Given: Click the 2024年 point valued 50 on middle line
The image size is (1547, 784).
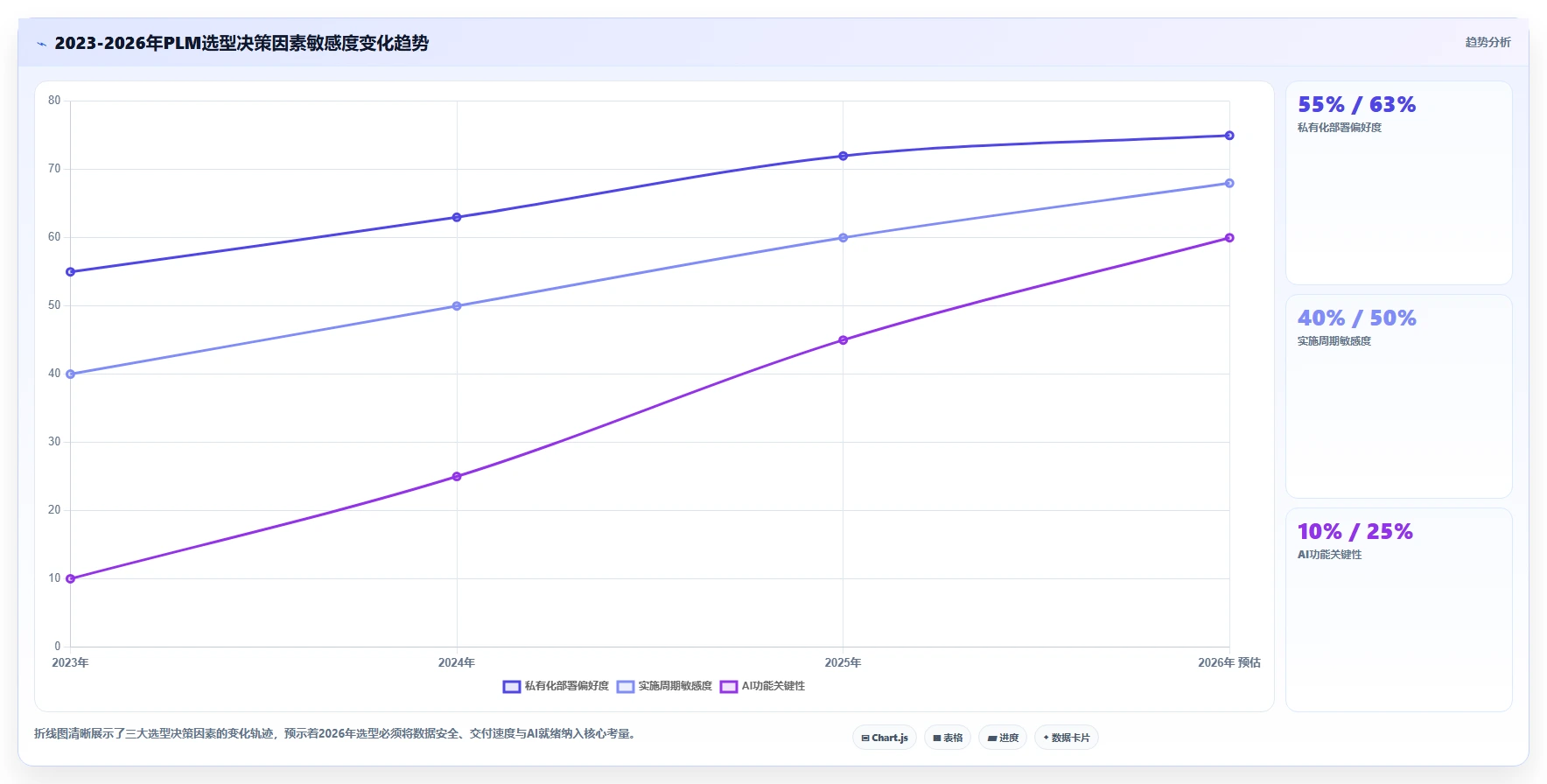Looking at the screenshot, I should [457, 306].
